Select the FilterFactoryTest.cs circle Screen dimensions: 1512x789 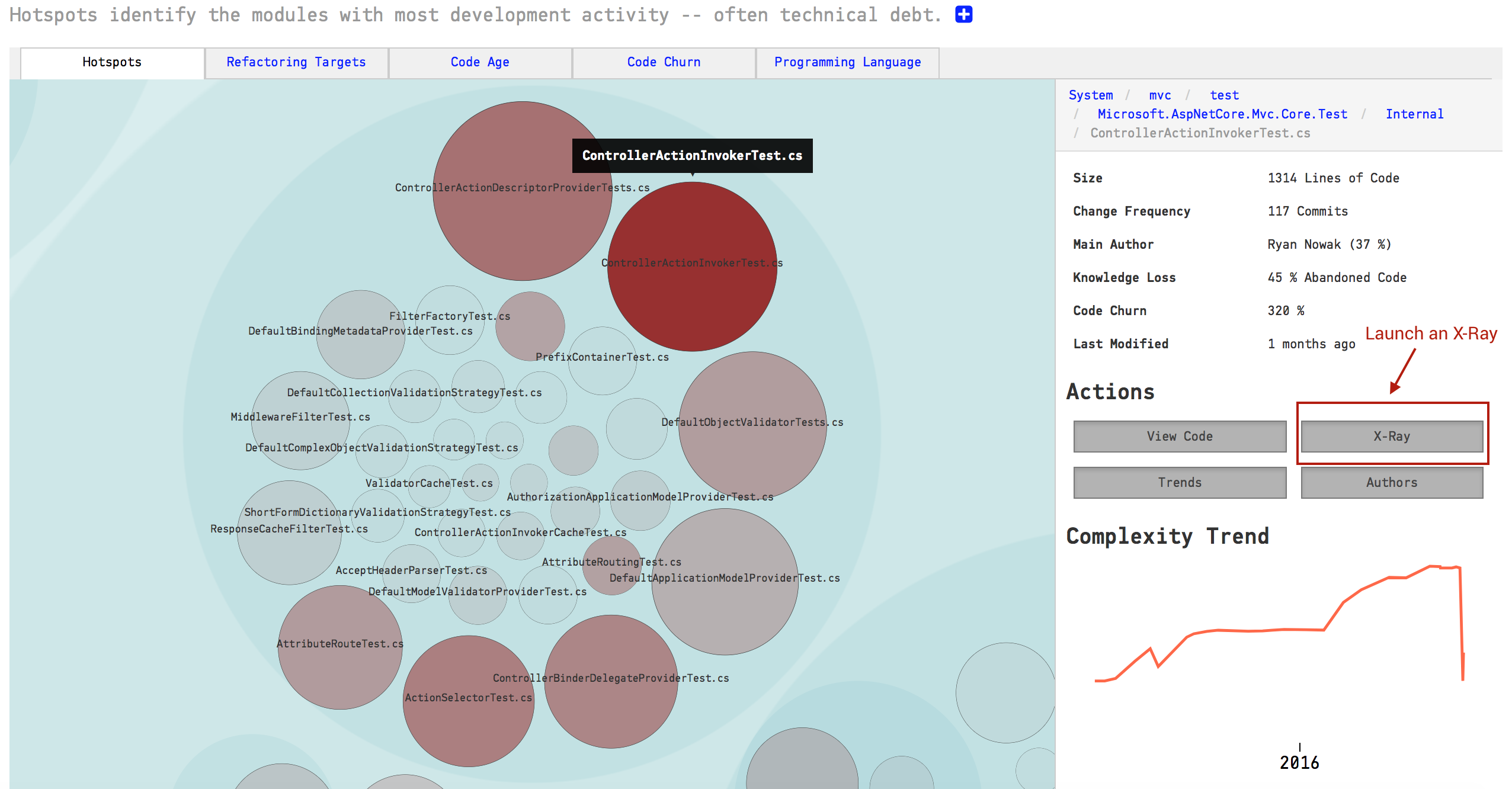450,320
